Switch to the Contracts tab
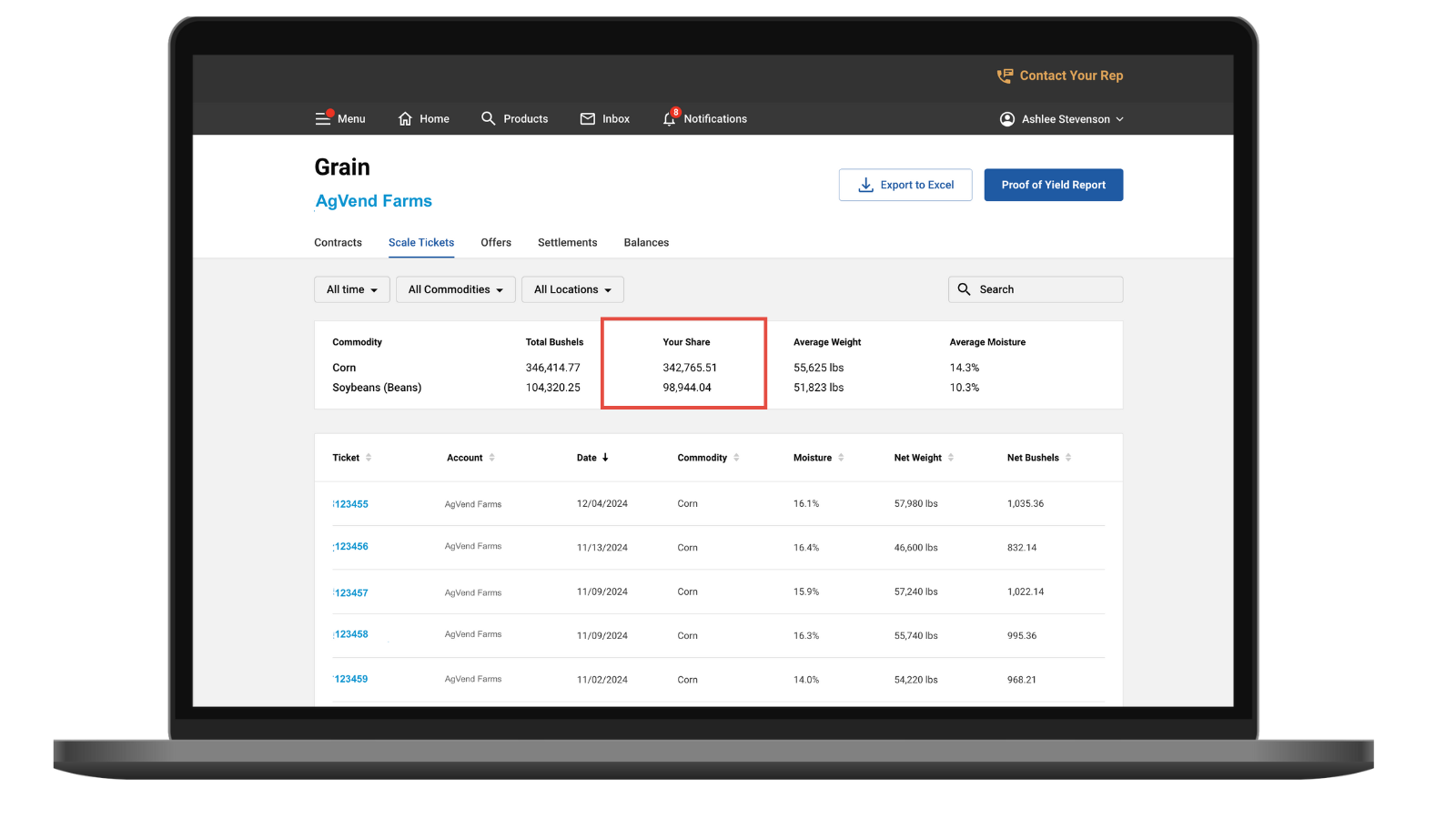 coord(338,243)
